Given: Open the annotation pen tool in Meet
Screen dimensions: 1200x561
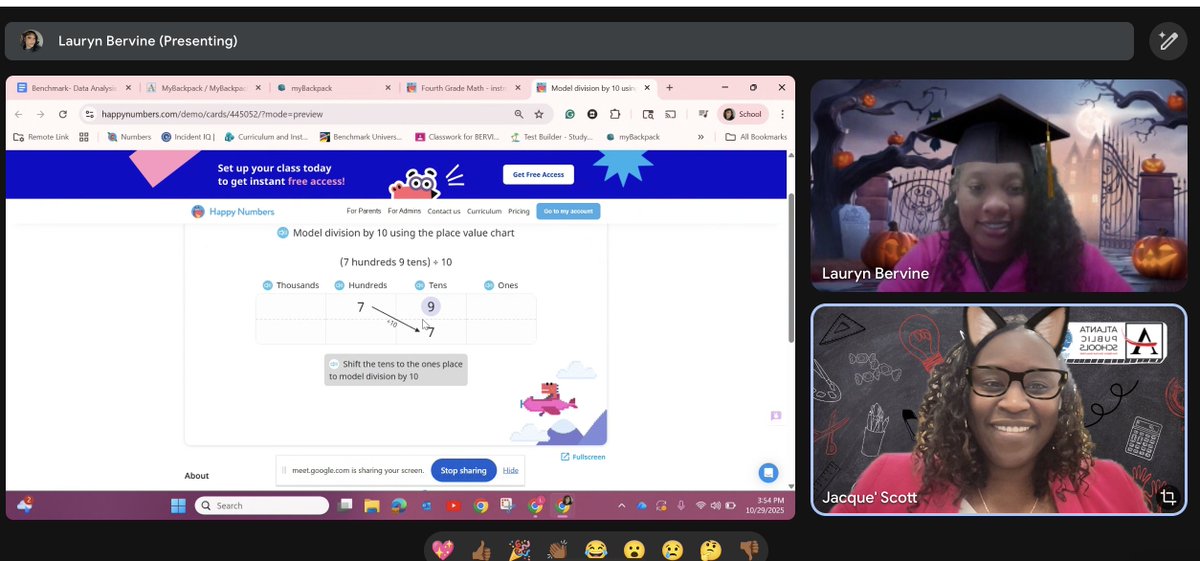Looking at the screenshot, I should pos(1167,41).
